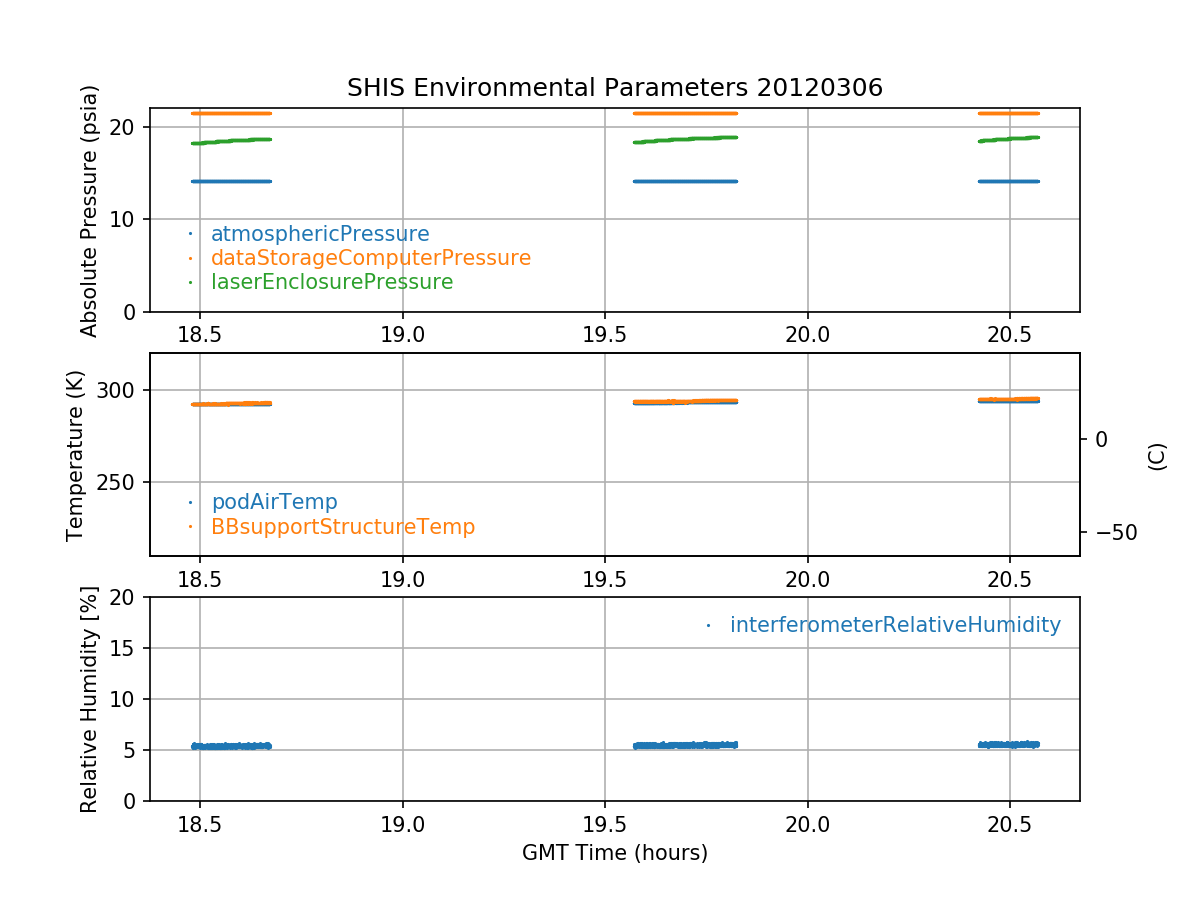Click the GMT Time (hours) axis label
This screenshot has height=900, width=1200.
[614, 853]
